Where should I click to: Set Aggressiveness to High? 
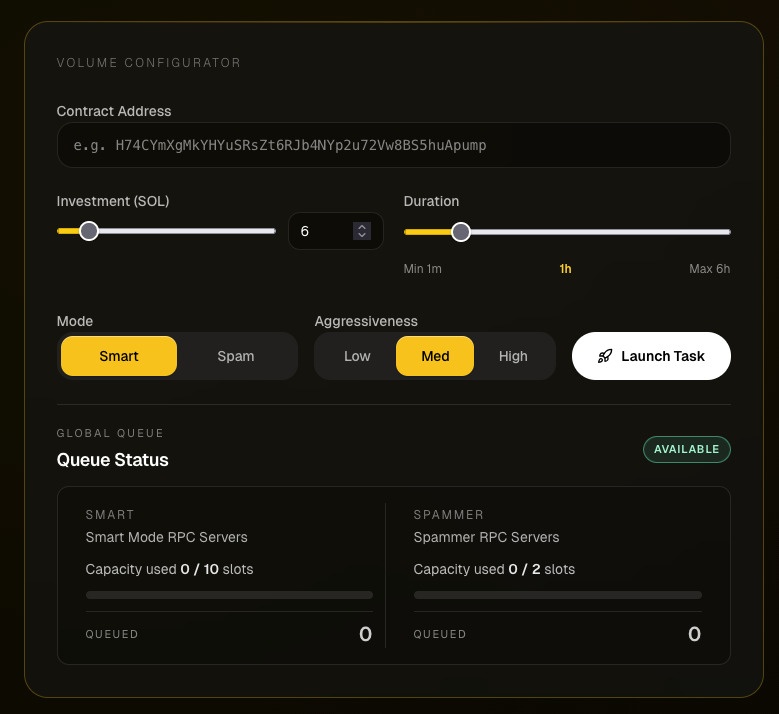(x=513, y=356)
